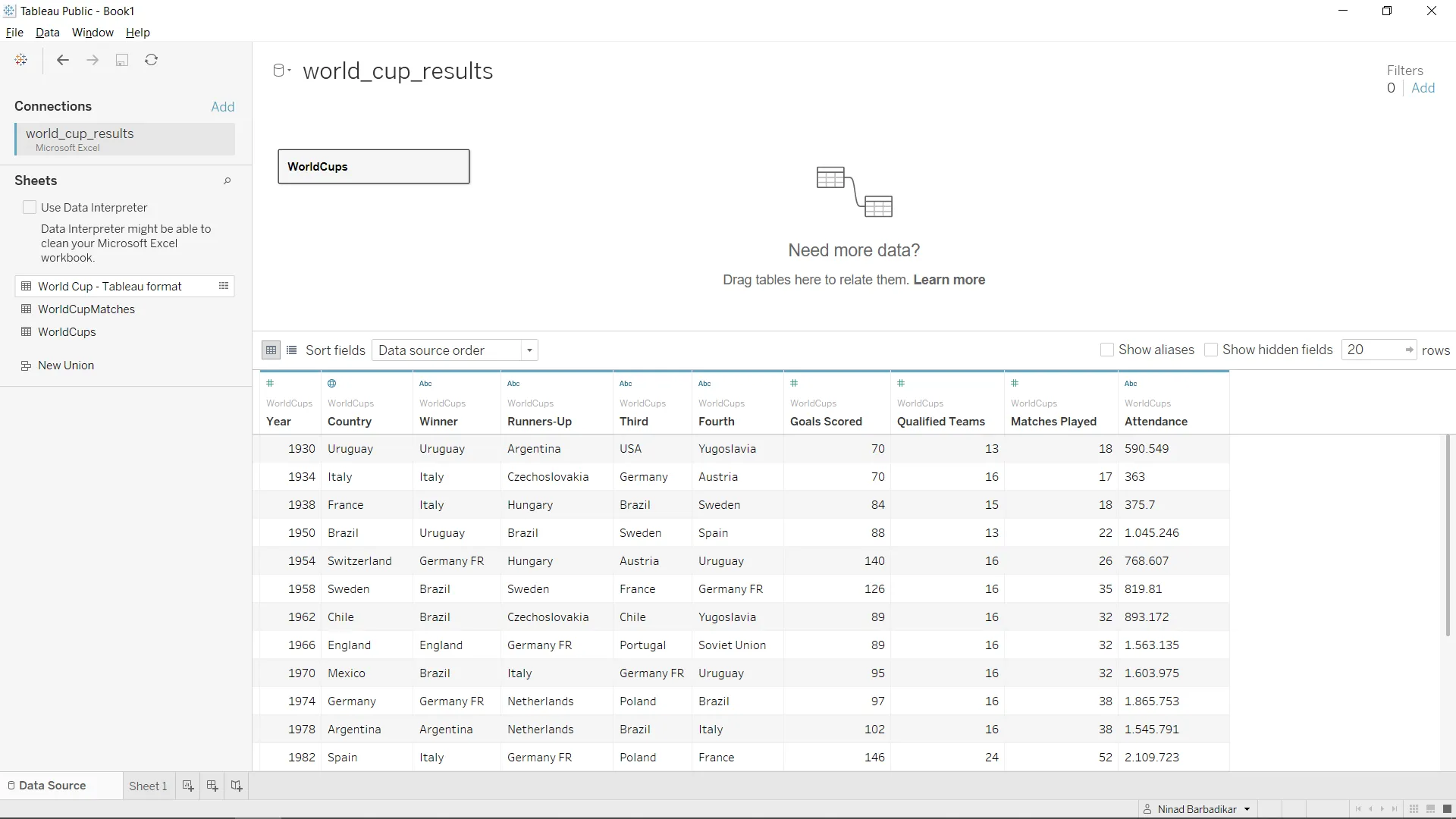Click the show filmstrip icon in status bar

click(1430, 809)
